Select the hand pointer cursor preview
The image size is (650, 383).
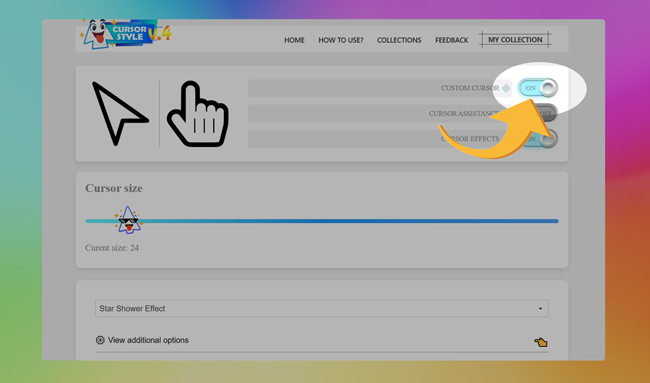pos(198,114)
